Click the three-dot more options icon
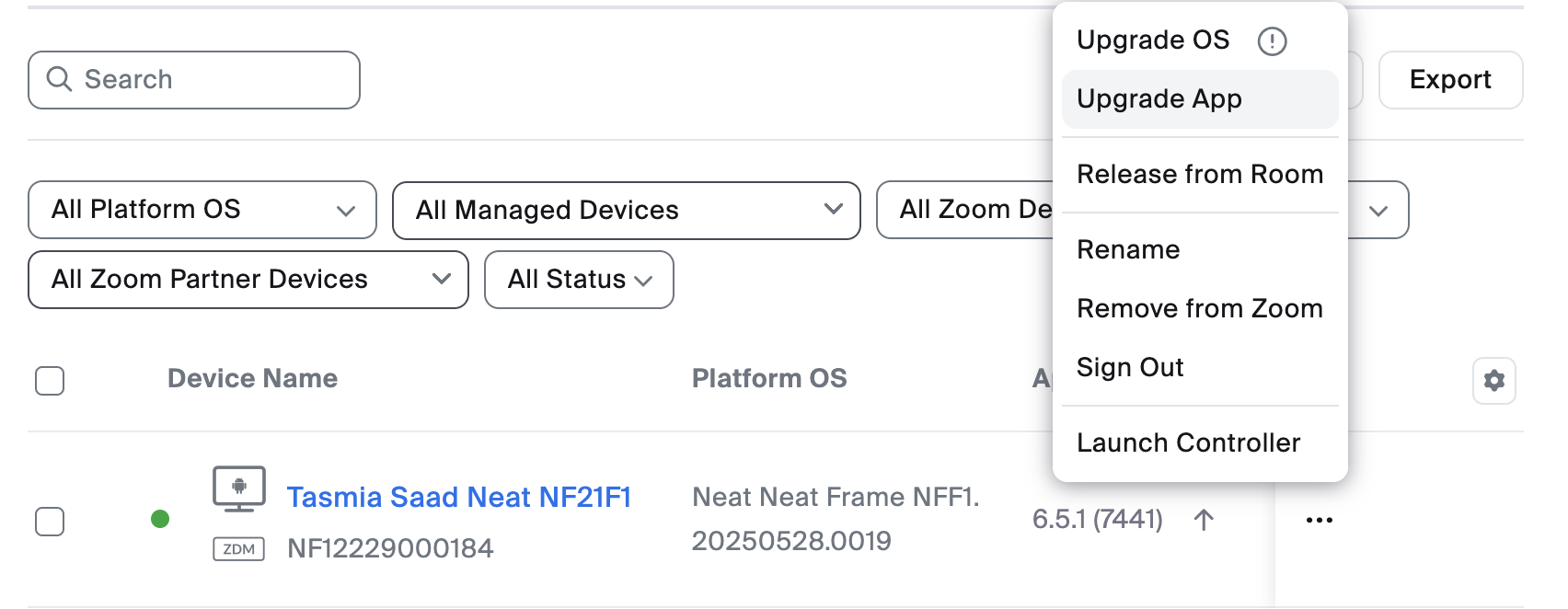Viewport: 1568px width, 609px height. coord(1320,519)
